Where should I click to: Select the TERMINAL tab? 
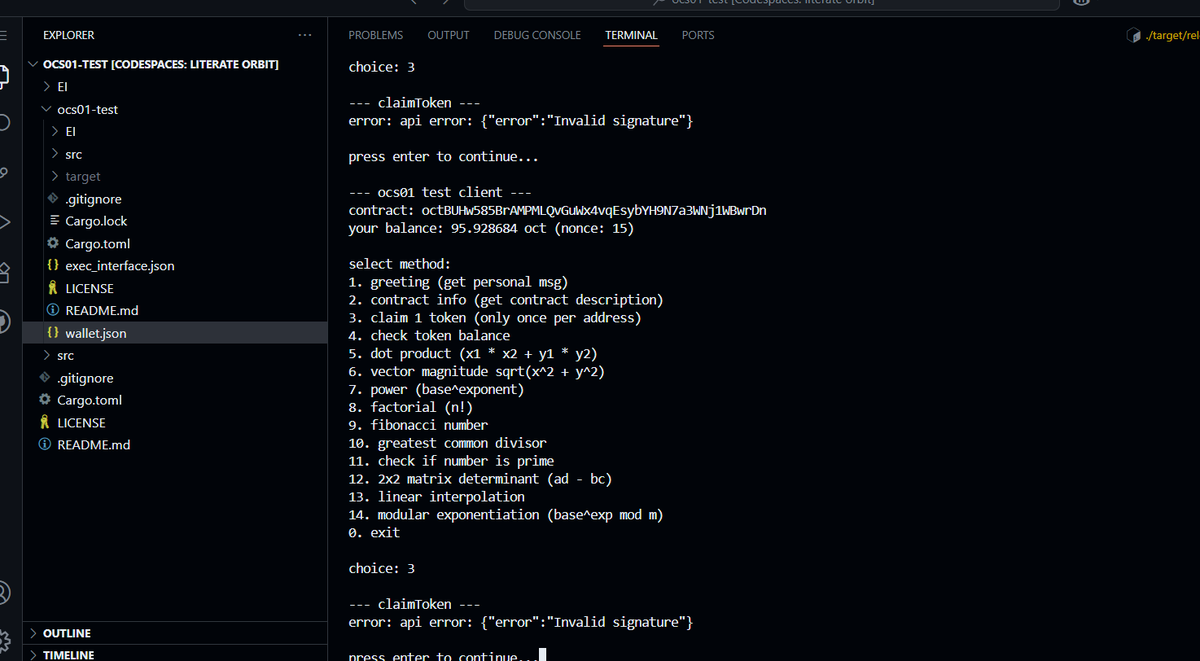point(631,35)
